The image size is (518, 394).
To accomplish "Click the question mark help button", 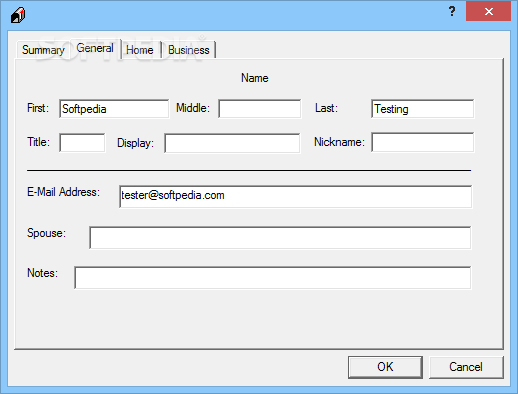I will coord(452,11).
